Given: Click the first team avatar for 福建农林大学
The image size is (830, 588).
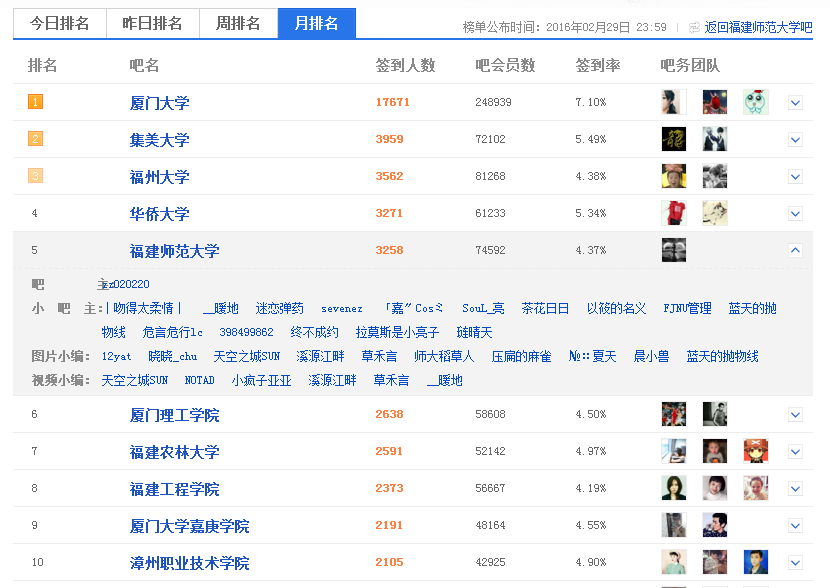Looking at the screenshot, I should pos(674,451).
